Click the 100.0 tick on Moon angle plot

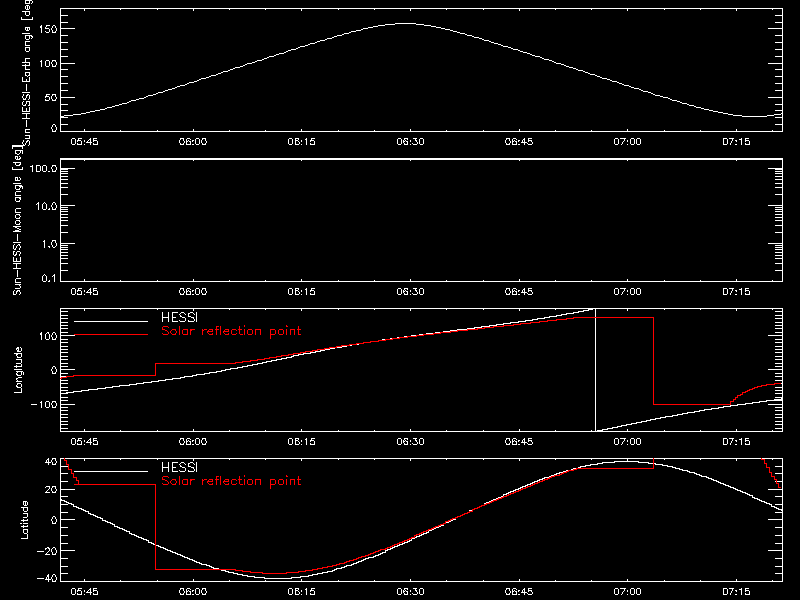point(43,169)
